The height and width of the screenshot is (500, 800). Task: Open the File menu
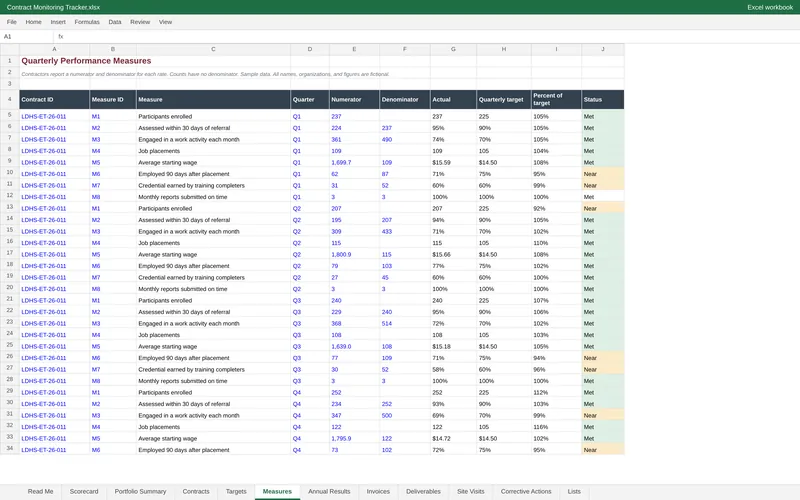[x=11, y=22]
